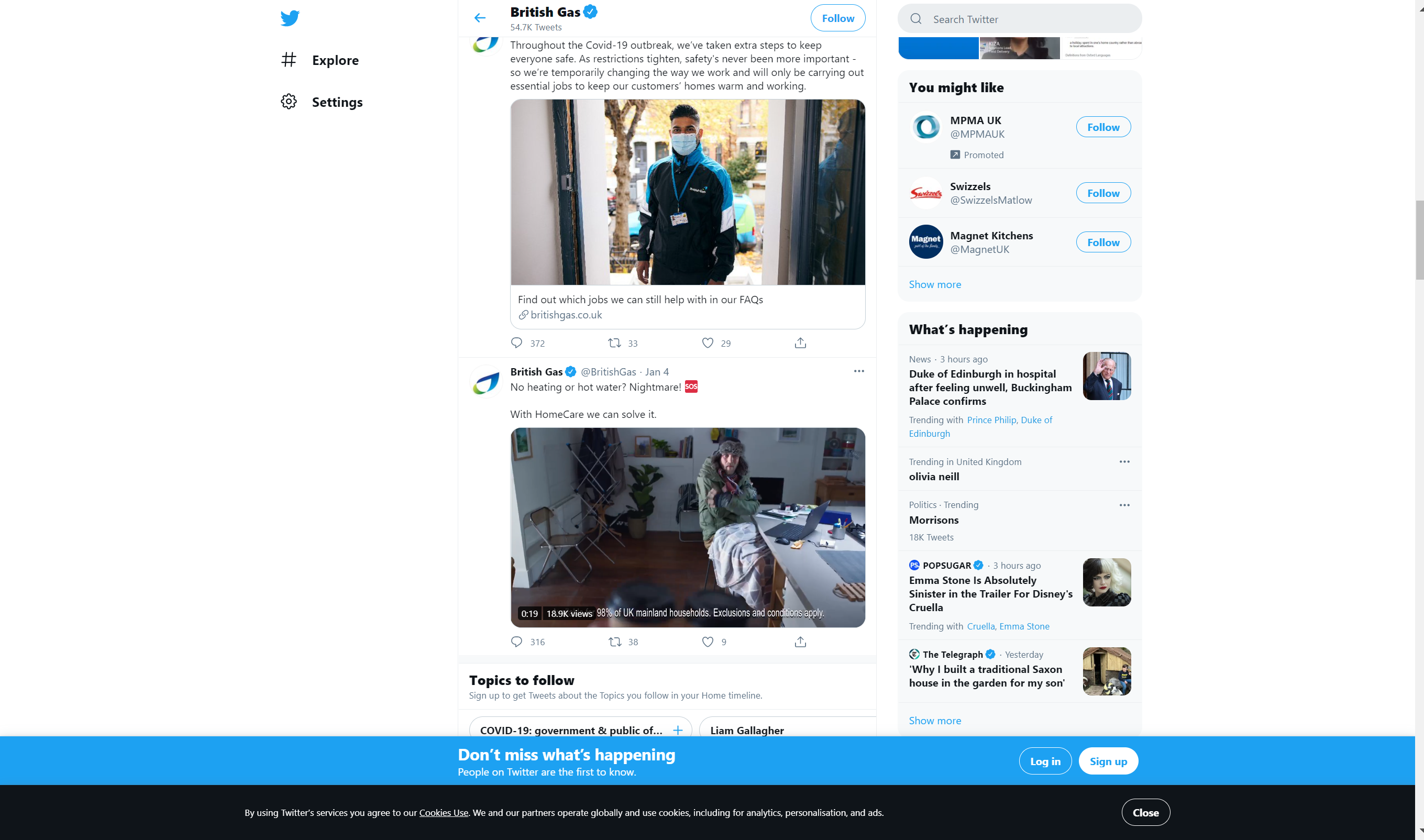Open the Duke of Edinburgh photo thumbnail
Viewport: 1424px width, 840px height.
(1107, 376)
